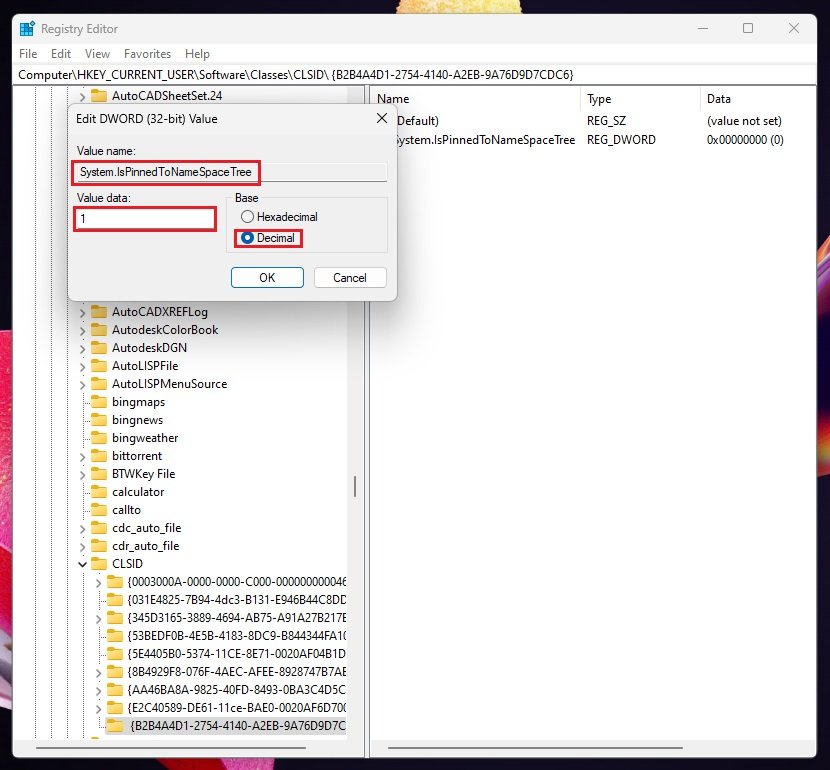Focus the Value data input field
Image resolution: width=830 pixels, height=770 pixels.
pyautogui.click(x=145, y=219)
